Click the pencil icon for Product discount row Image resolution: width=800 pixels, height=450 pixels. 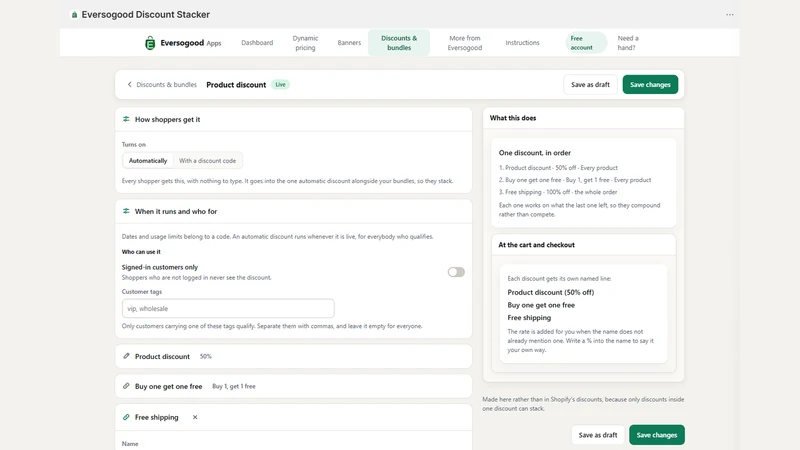point(126,356)
